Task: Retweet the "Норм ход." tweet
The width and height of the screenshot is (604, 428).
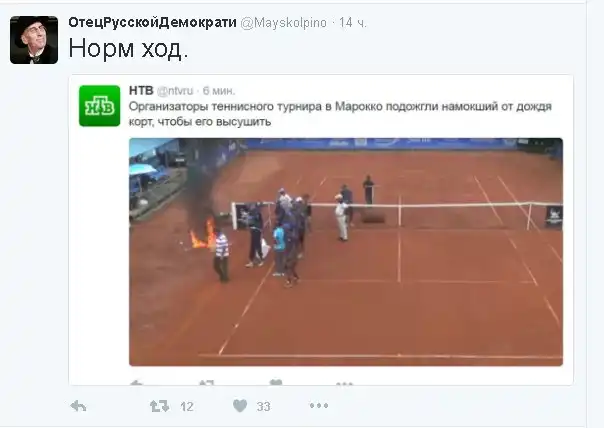Action: click(159, 406)
